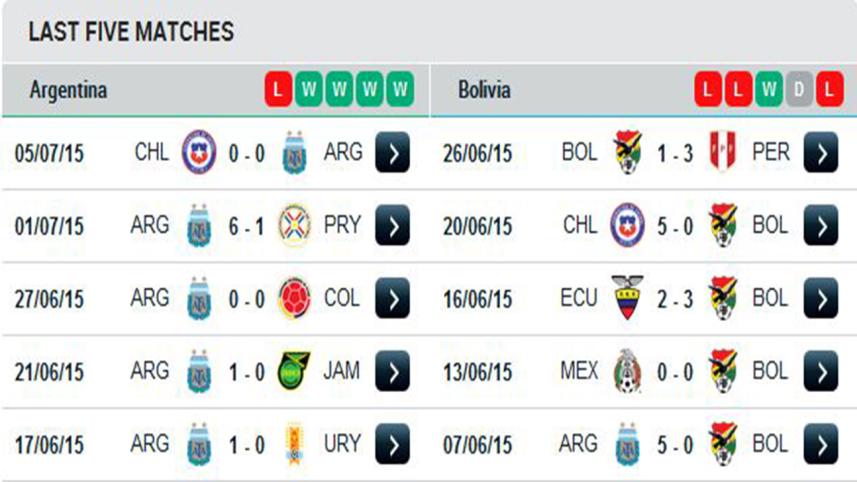Click Peru crest in 26/06/15 match
The height and width of the screenshot is (482, 857).
coord(722,153)
